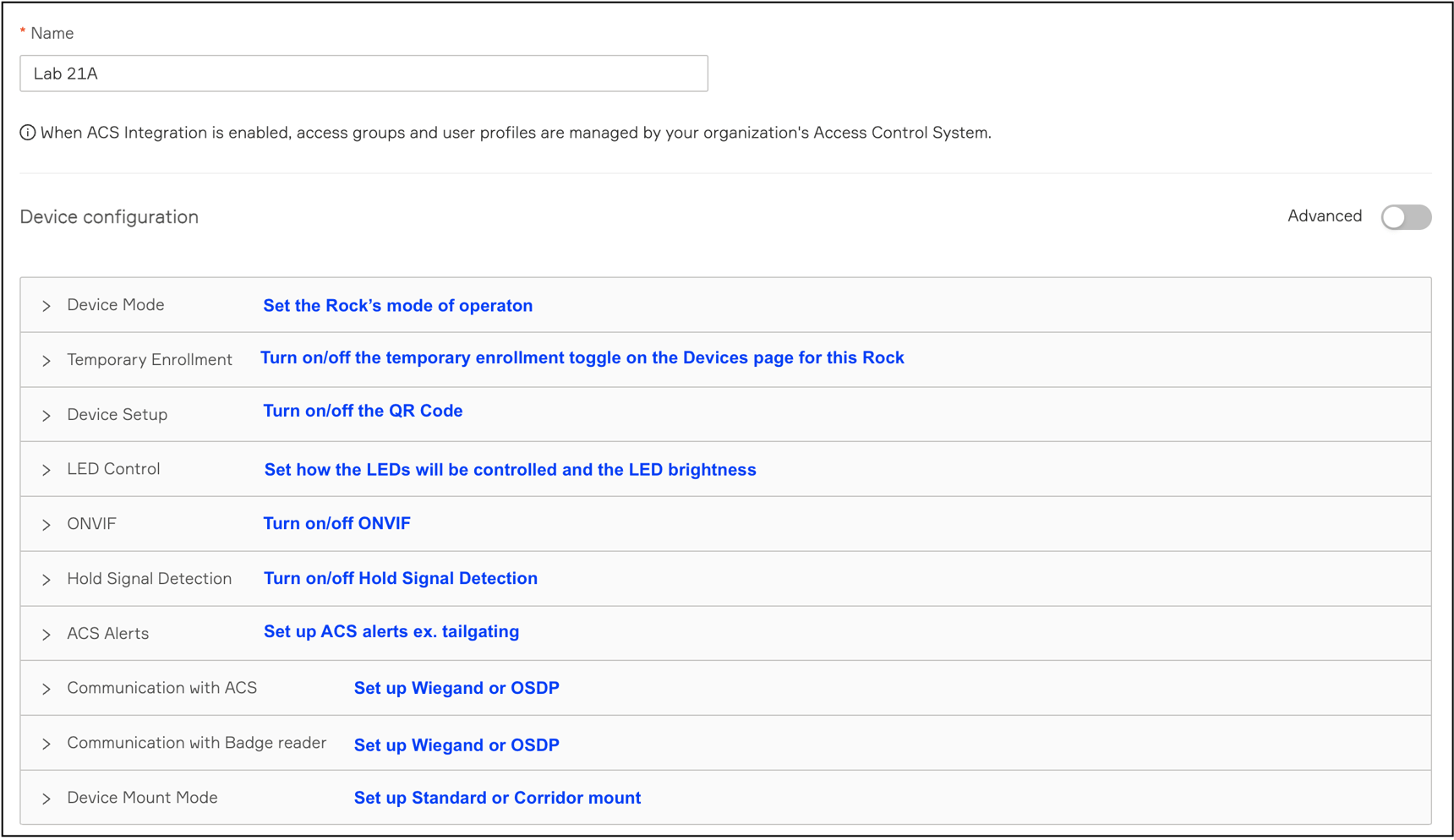Open the LED Control section label
The height and width of the screenshot is (840, 1454).
pyautogui.click(x=113, y=469)
